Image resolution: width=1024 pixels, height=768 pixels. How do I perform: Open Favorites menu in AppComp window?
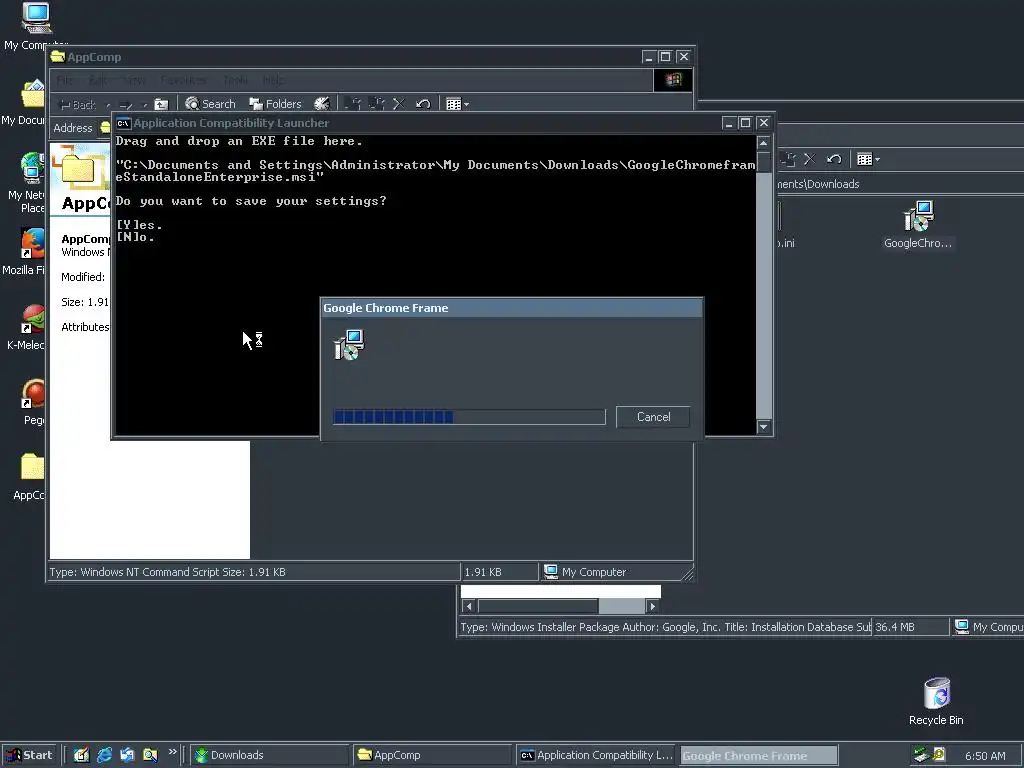[x=183, y=80]
